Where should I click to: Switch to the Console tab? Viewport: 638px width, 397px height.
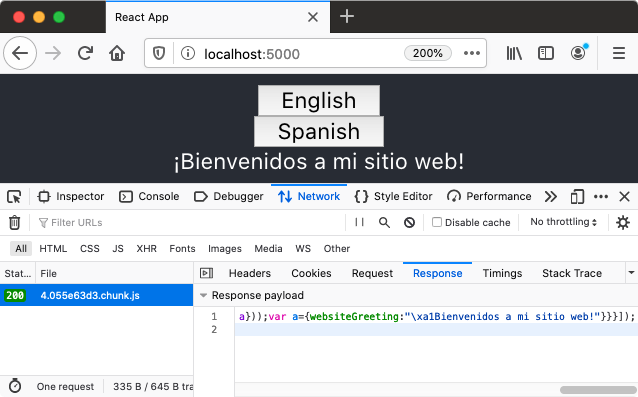click(x=149, y=197)
